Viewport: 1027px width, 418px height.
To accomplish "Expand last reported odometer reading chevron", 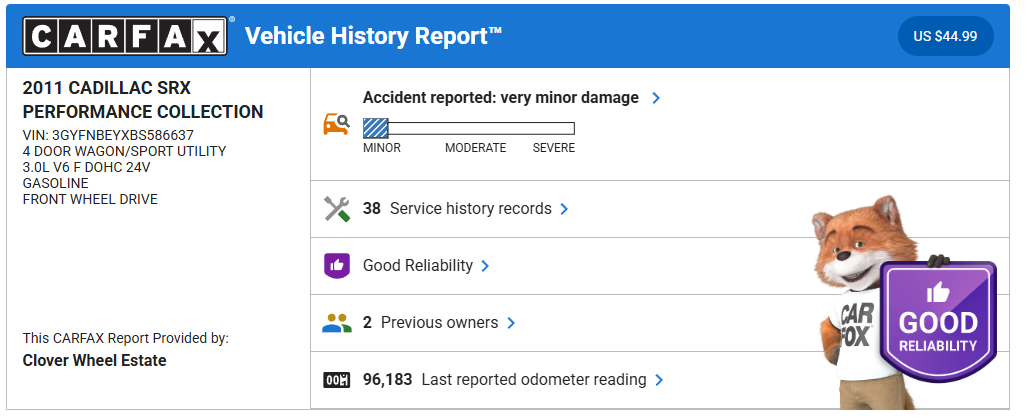I will tap(659, 380).
